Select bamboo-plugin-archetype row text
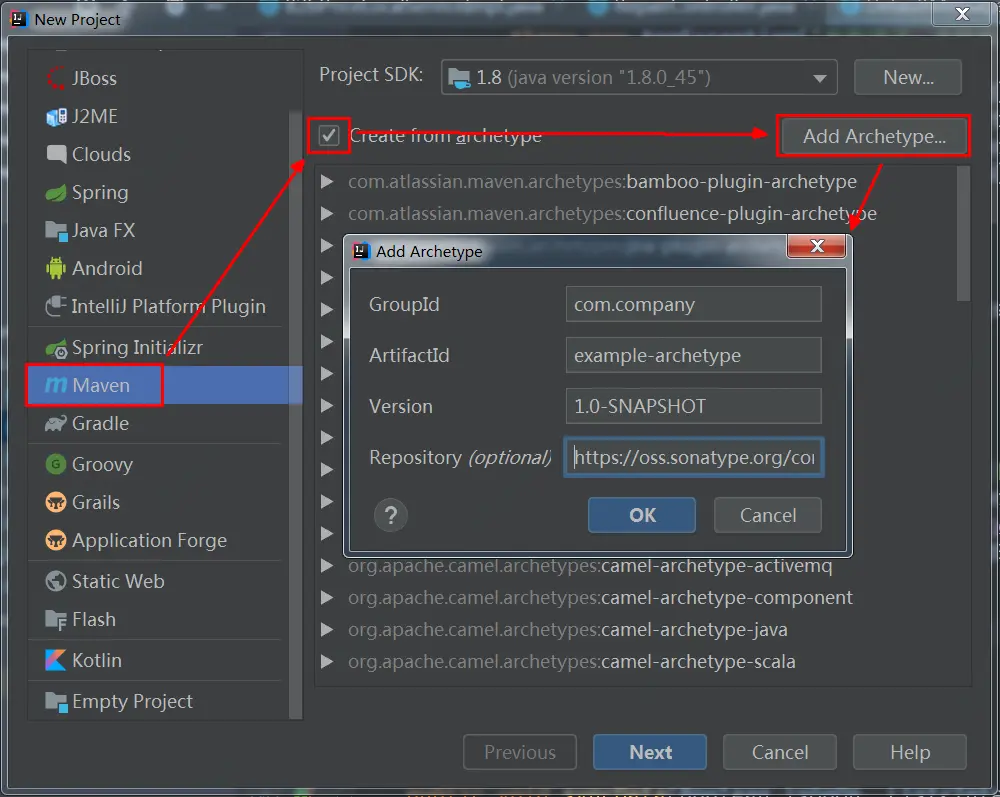This screenshot has height=797, width=1000. (602, 182)
